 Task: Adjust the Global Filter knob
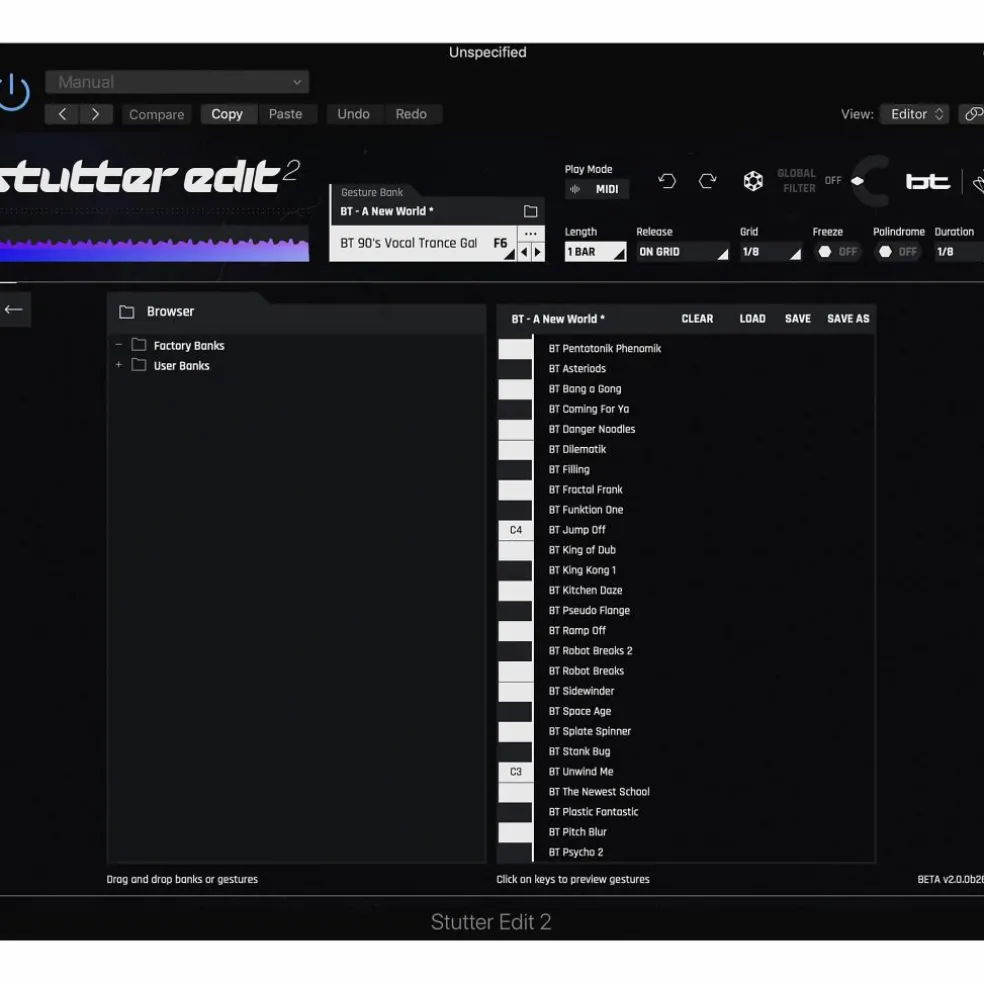872,181
